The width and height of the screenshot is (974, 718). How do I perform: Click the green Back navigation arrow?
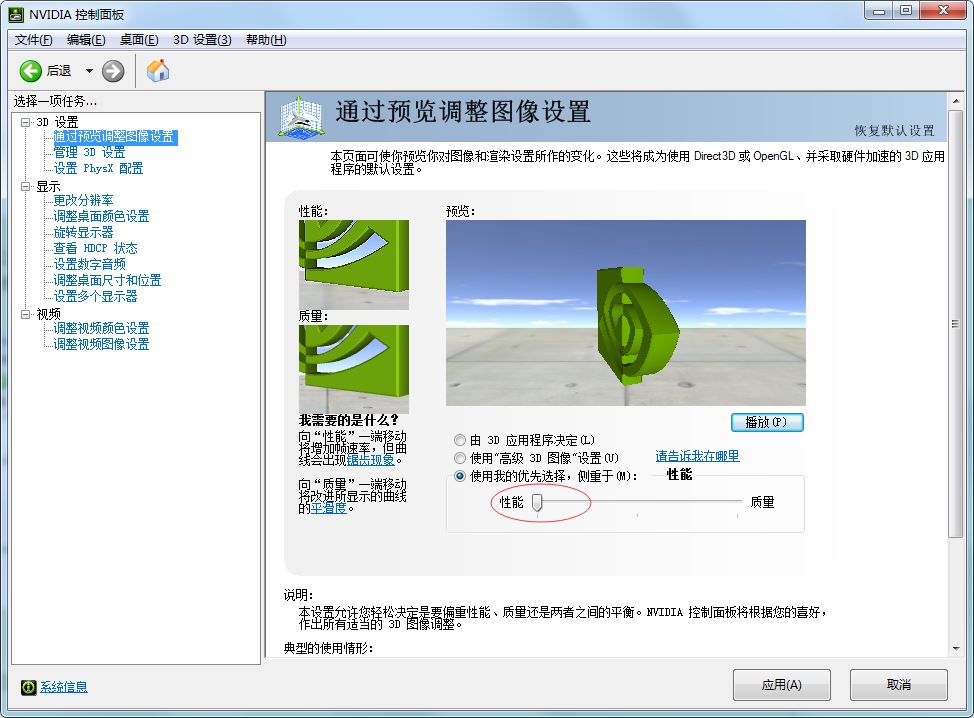tap(31, 71)
